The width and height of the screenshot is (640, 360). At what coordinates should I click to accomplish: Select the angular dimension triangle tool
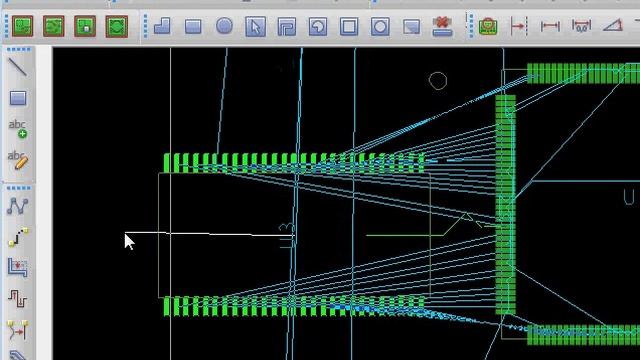[x=613, y=26]
